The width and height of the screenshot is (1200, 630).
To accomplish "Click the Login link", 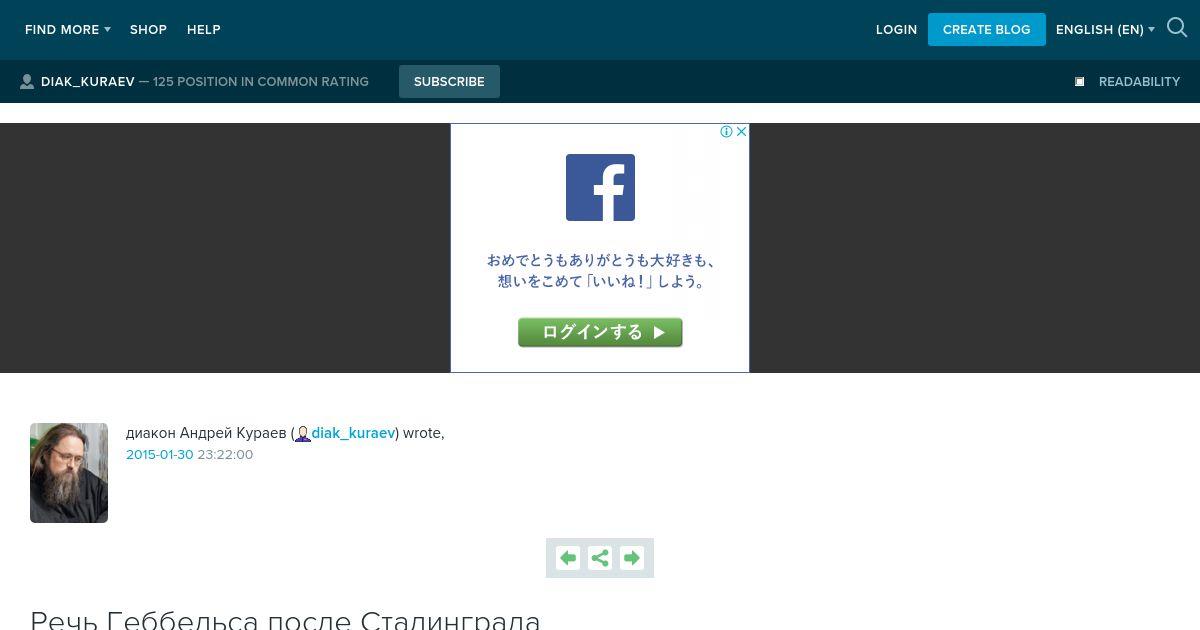I will (896, 30).
